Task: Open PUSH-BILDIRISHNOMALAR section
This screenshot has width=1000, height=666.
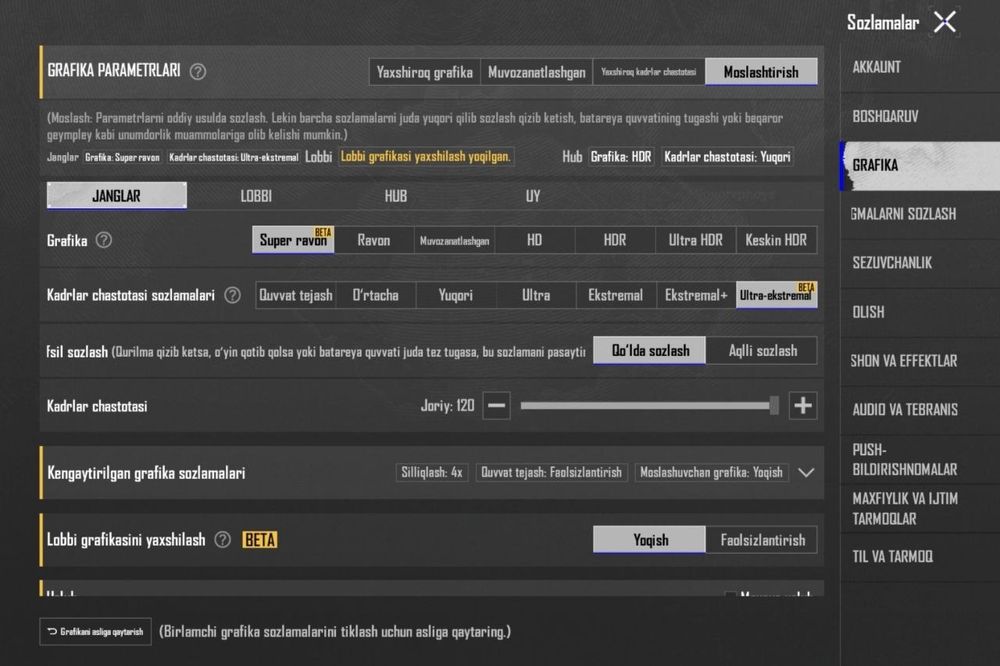Action: (920, 459)
